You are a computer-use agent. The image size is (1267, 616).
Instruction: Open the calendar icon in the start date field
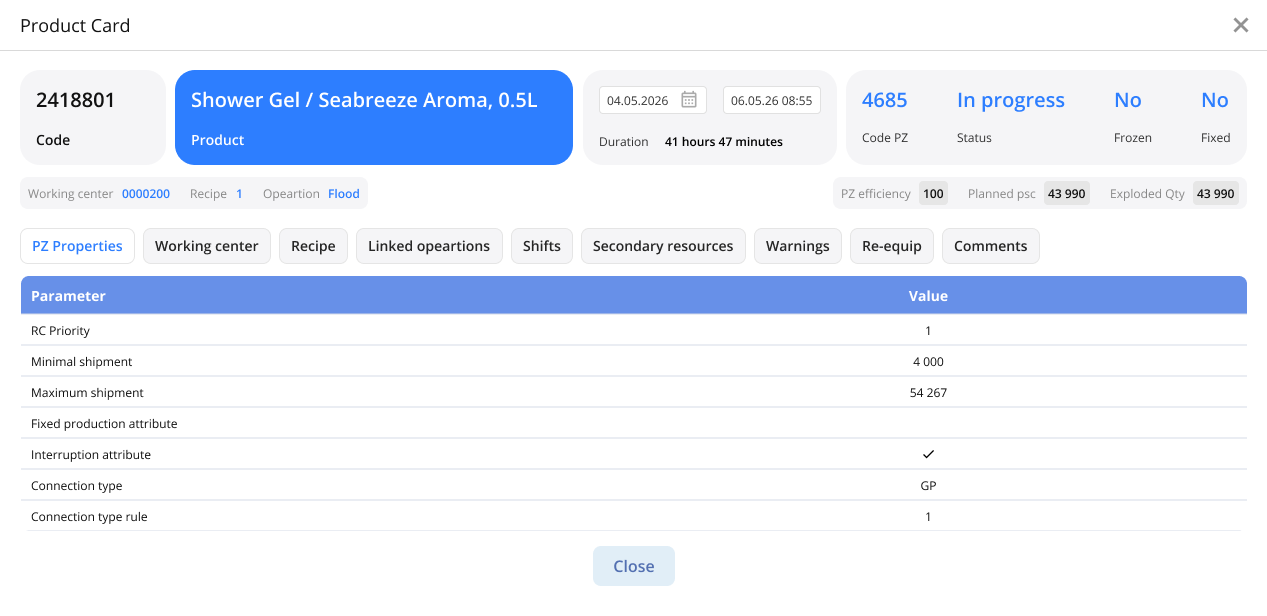pos(689,100)
